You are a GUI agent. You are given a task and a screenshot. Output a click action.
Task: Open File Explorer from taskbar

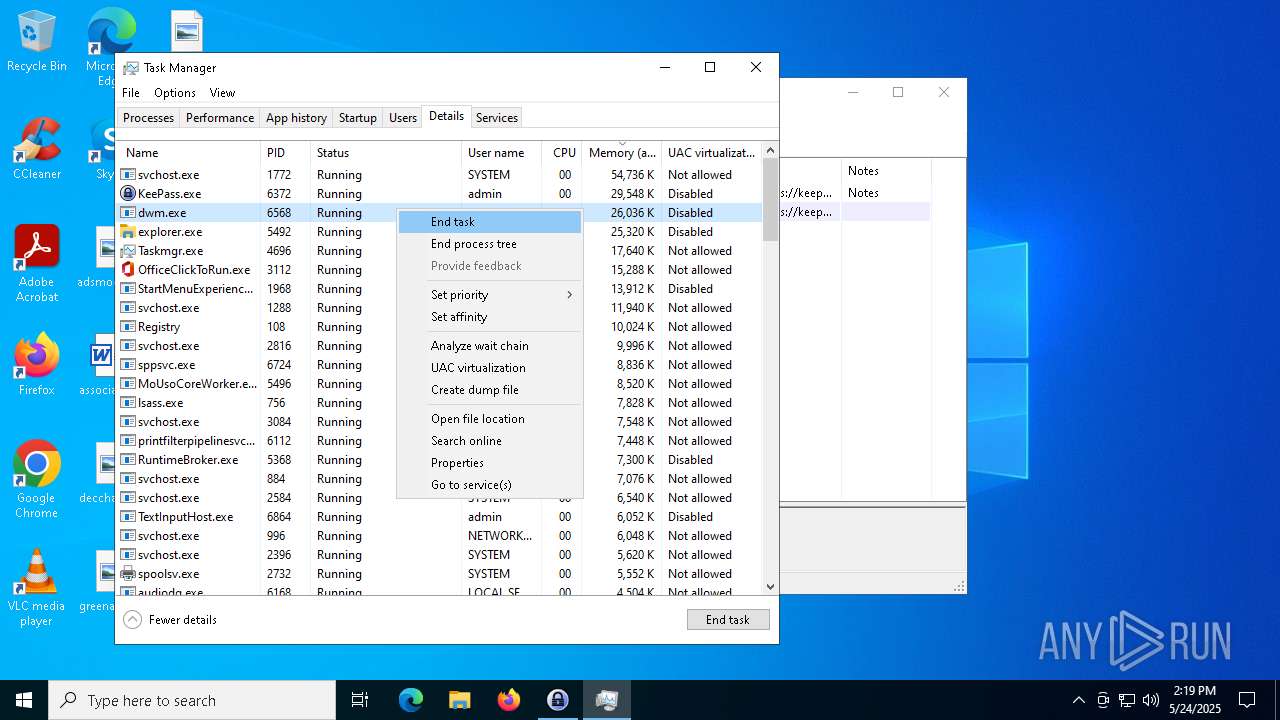pos(460,700)
